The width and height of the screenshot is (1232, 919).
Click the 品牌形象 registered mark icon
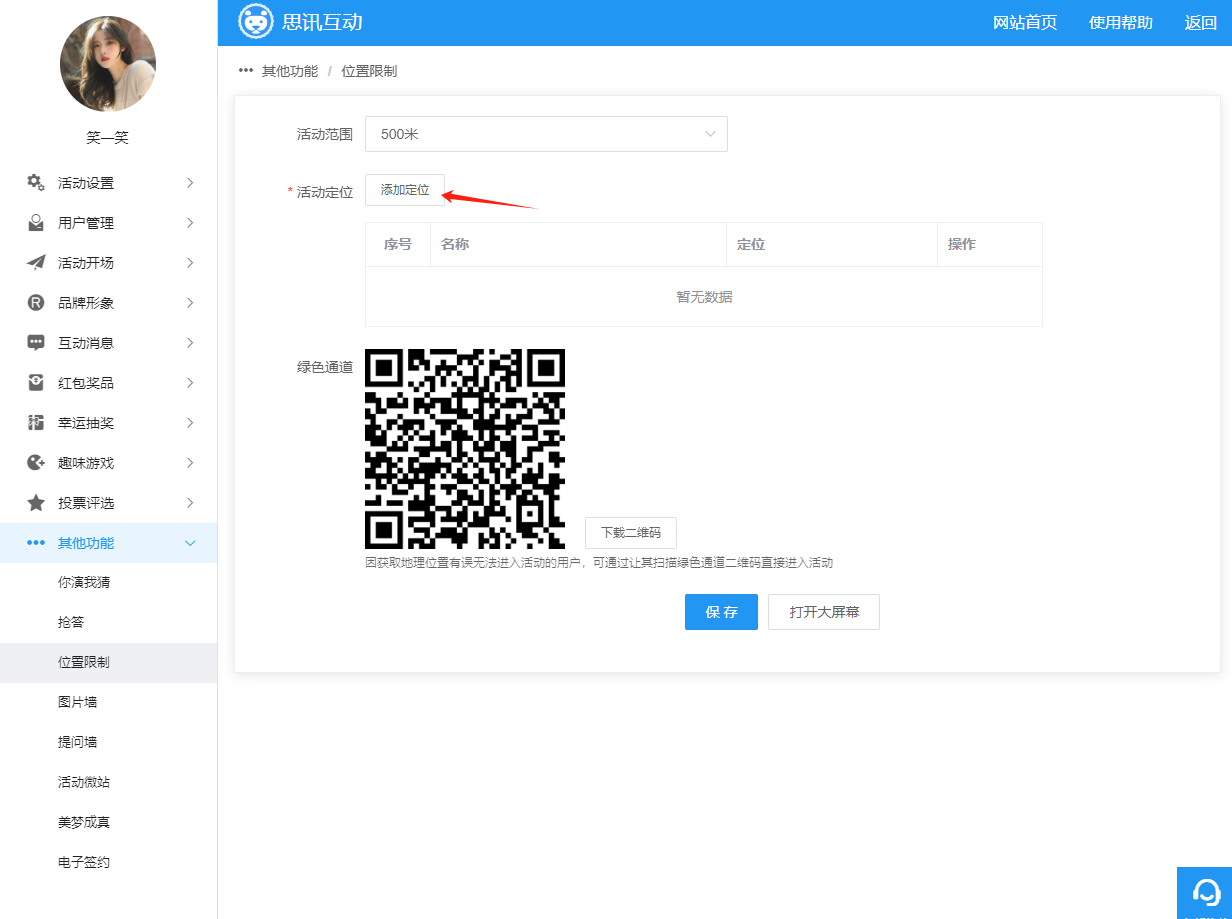36,303
